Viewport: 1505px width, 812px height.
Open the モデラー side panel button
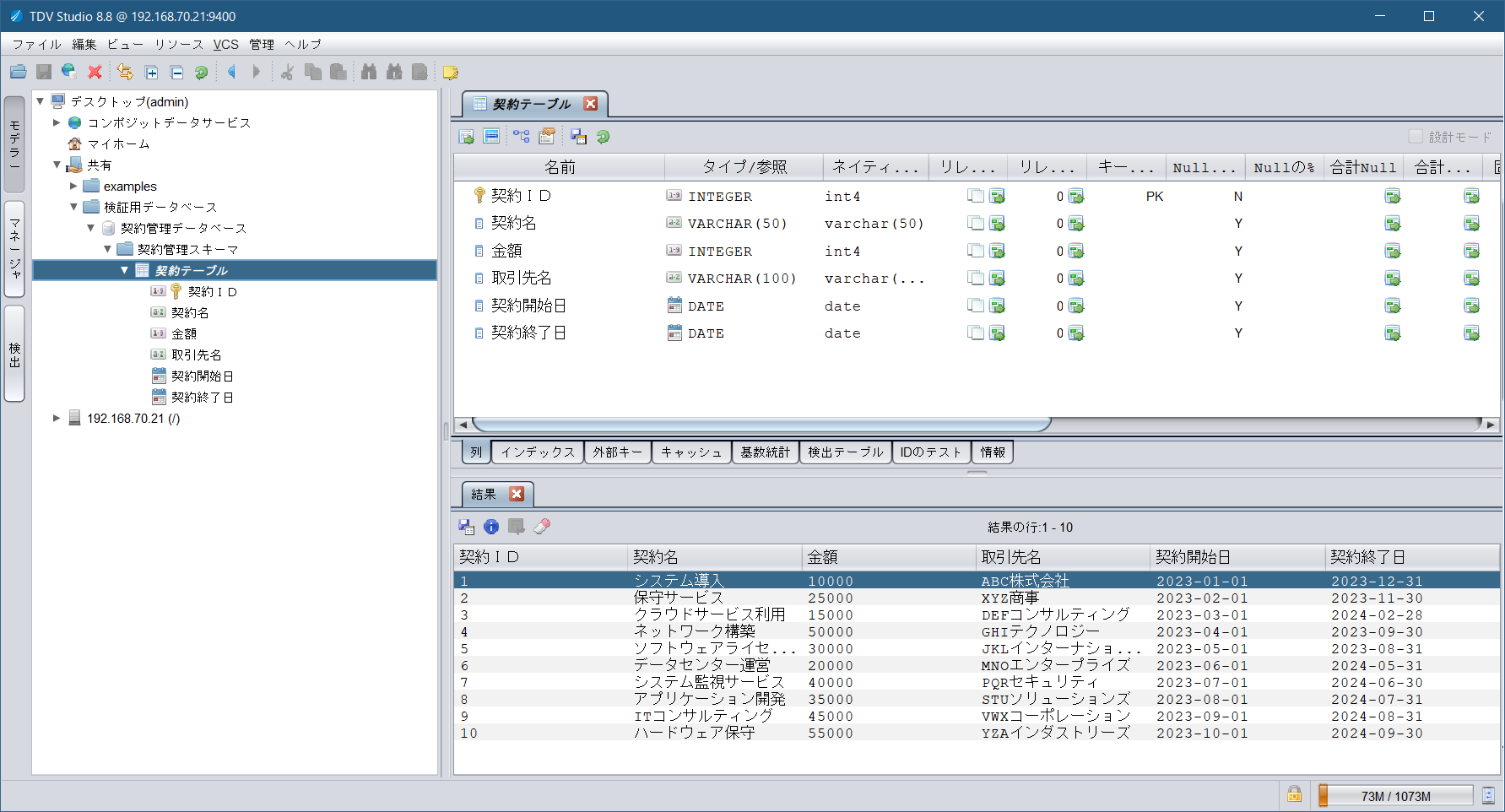point(14,144)
